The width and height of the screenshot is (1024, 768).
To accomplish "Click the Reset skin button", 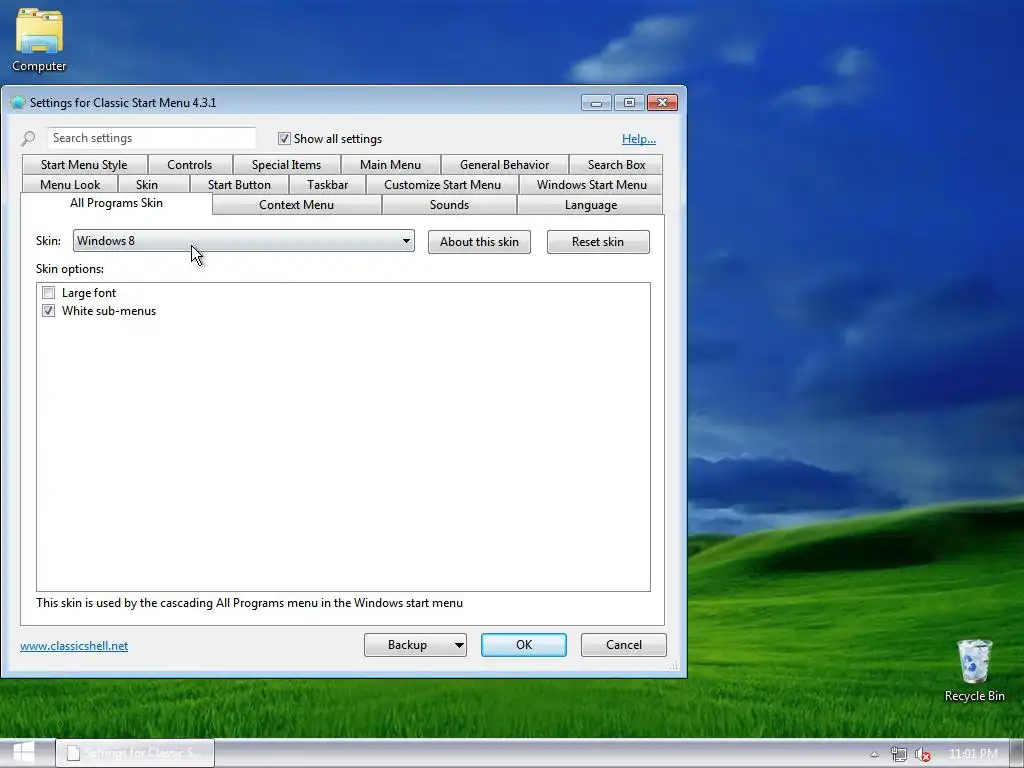I will [598, 242].
